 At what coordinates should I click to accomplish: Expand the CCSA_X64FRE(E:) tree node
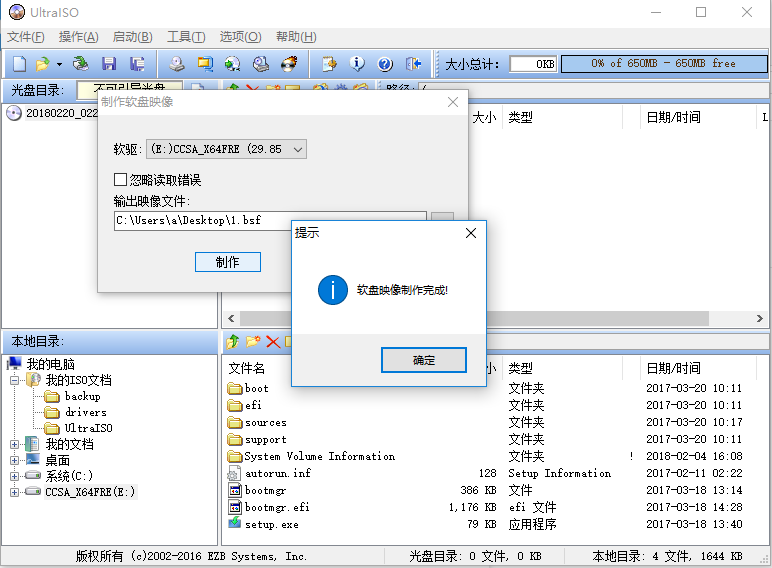coord(14,492)
